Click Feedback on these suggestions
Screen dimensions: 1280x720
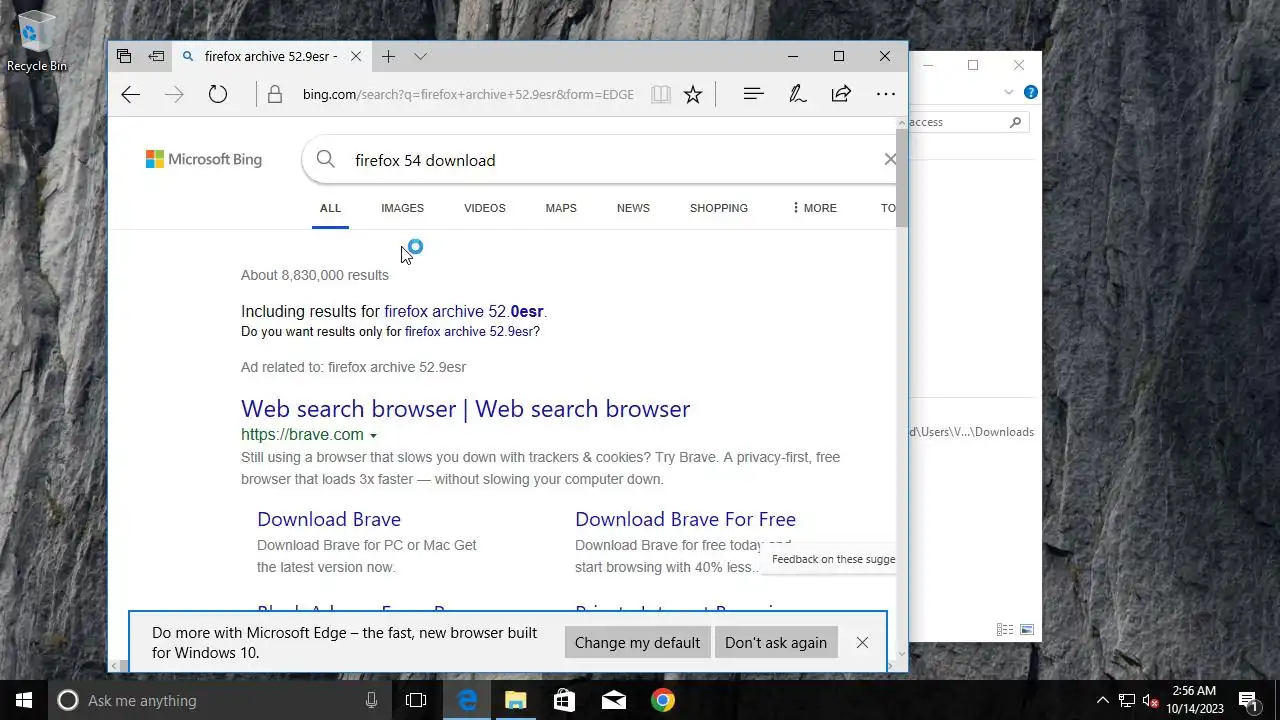point(833,559)
